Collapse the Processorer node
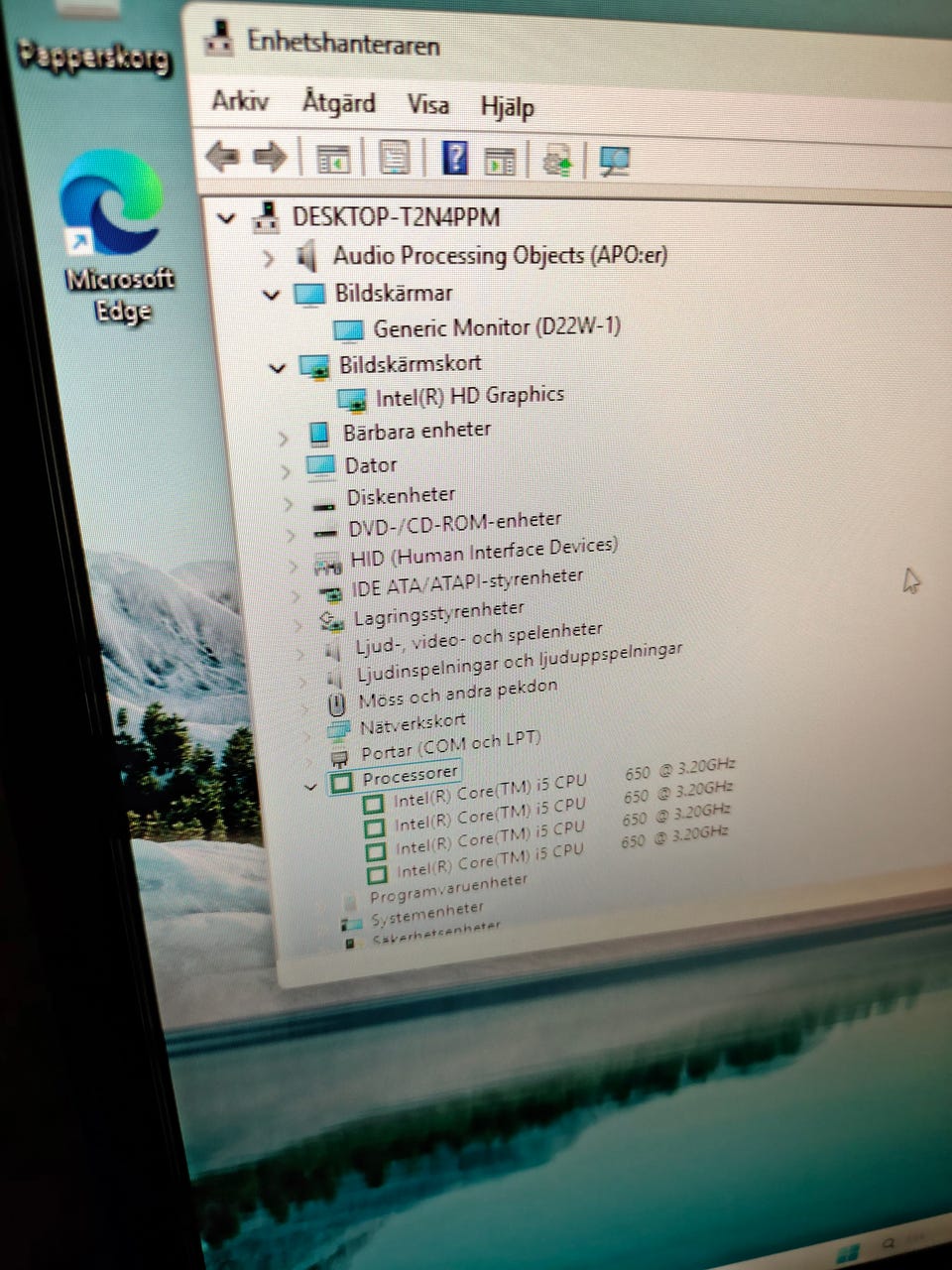952x1270 pixels. pos(310,787)
